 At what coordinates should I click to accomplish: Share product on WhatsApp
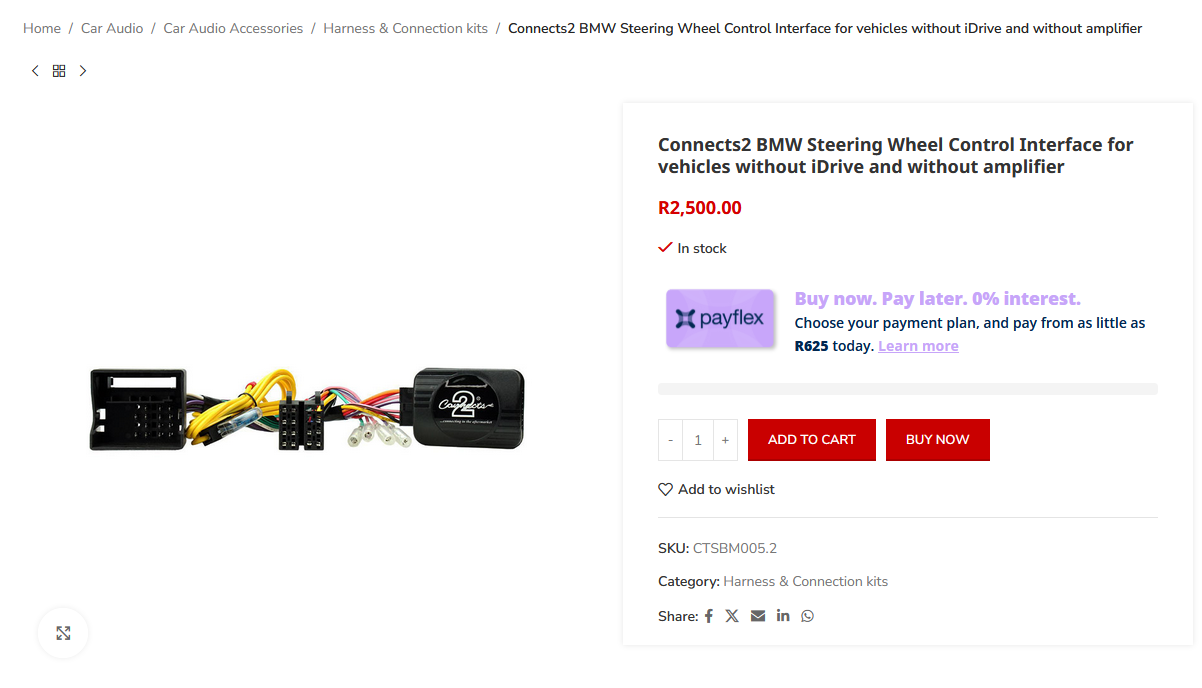(x=807, y=616)
